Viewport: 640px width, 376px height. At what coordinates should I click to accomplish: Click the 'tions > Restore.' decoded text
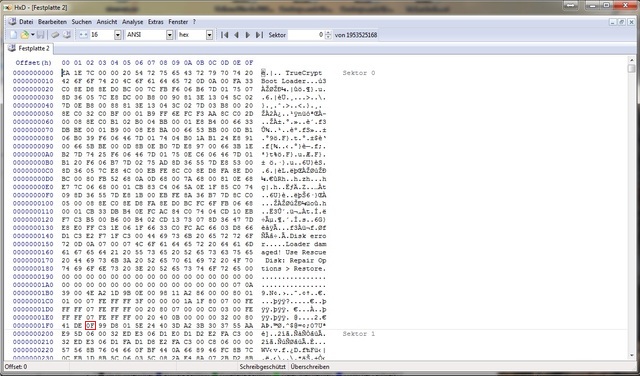tap(294, 269)
